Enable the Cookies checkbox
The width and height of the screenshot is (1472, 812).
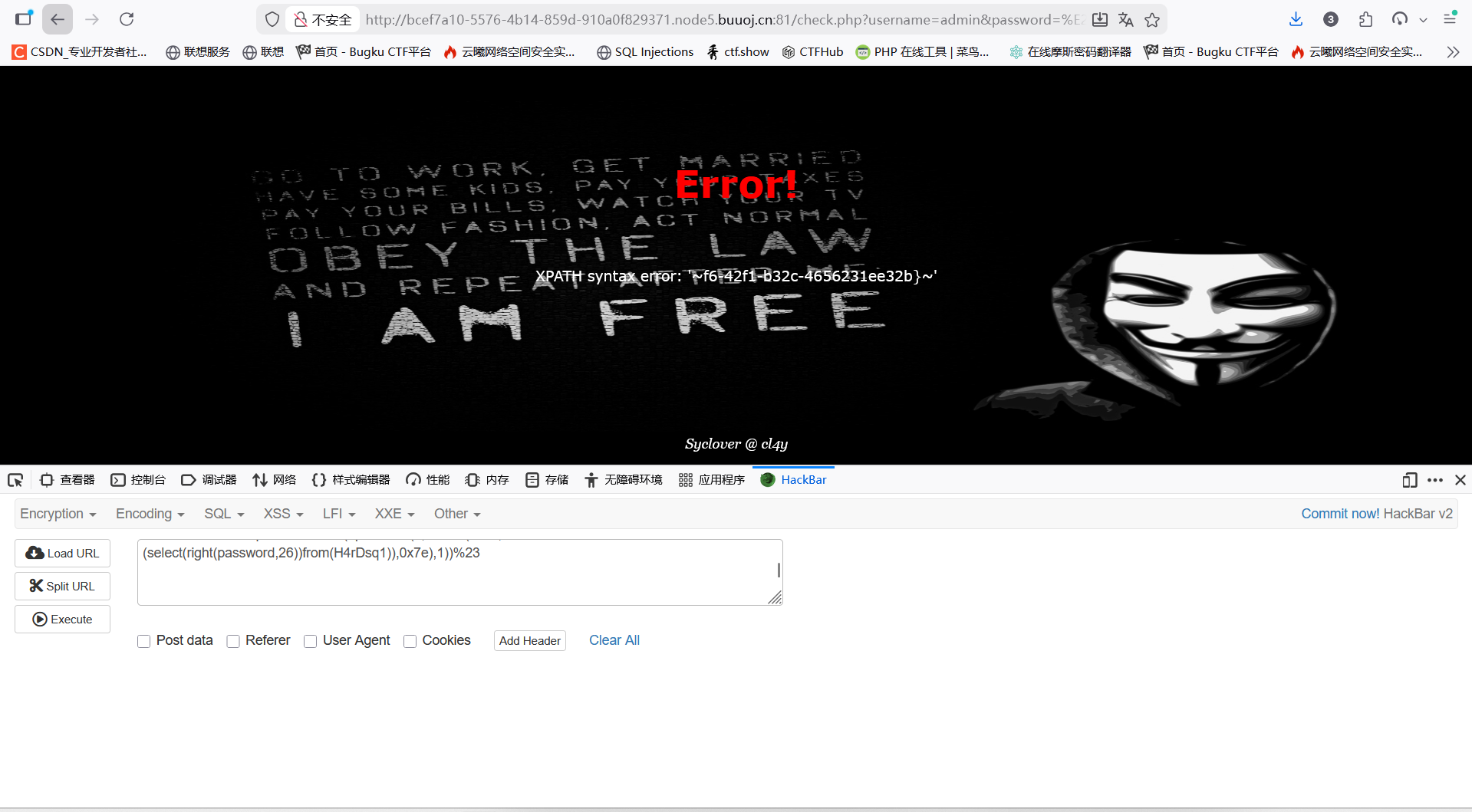410,641
